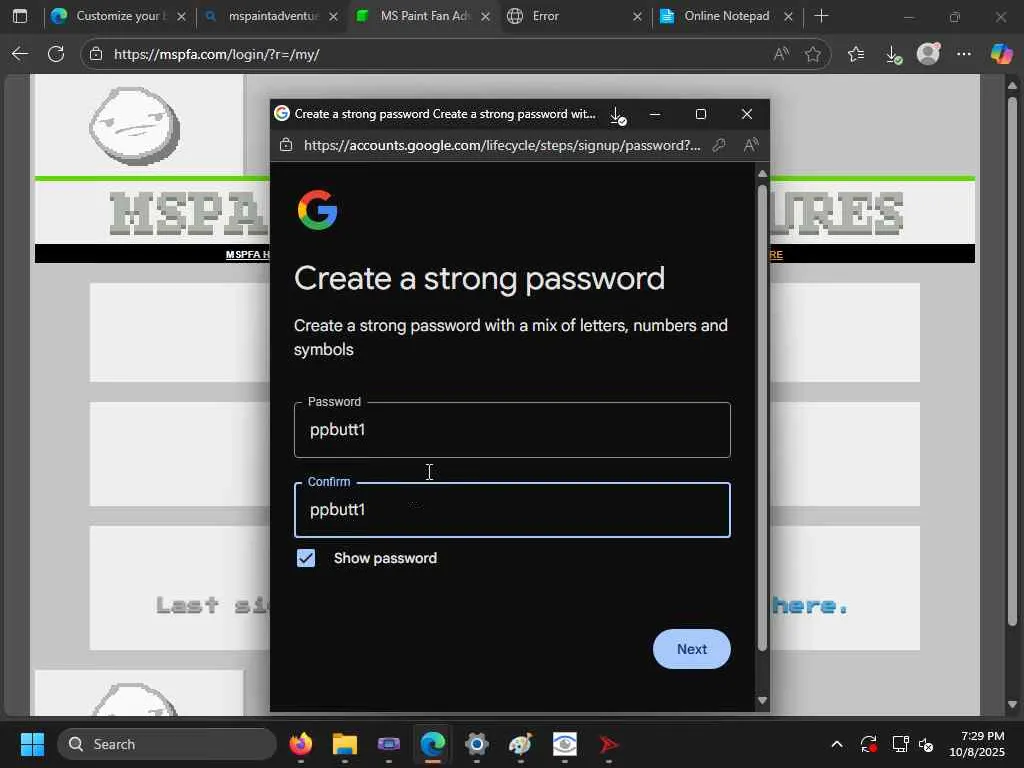Image resolution: width=1024 pixels, height=768 pixels.
Task: Open Read aloud icon in popup address bar
Action: click(x=751, y=145)
